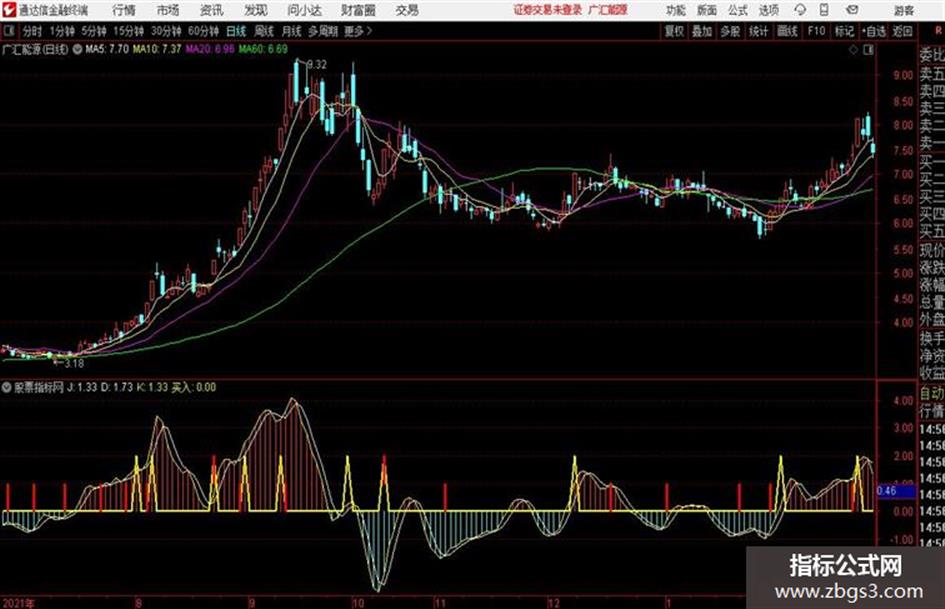Click the 叠加 overlay button

click(702, 31)
